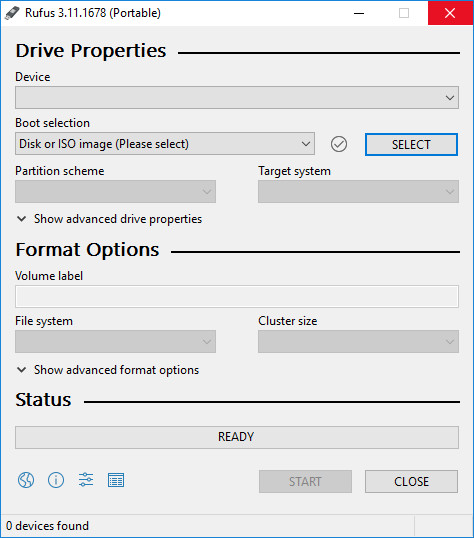The image size is (474, 538).
Task: Minimize the Rufus window
Action: [359, 13]
